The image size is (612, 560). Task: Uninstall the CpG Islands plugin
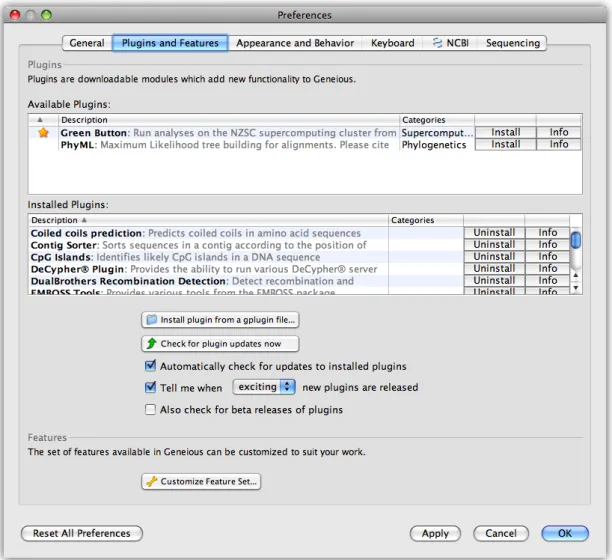click(494, 256)
